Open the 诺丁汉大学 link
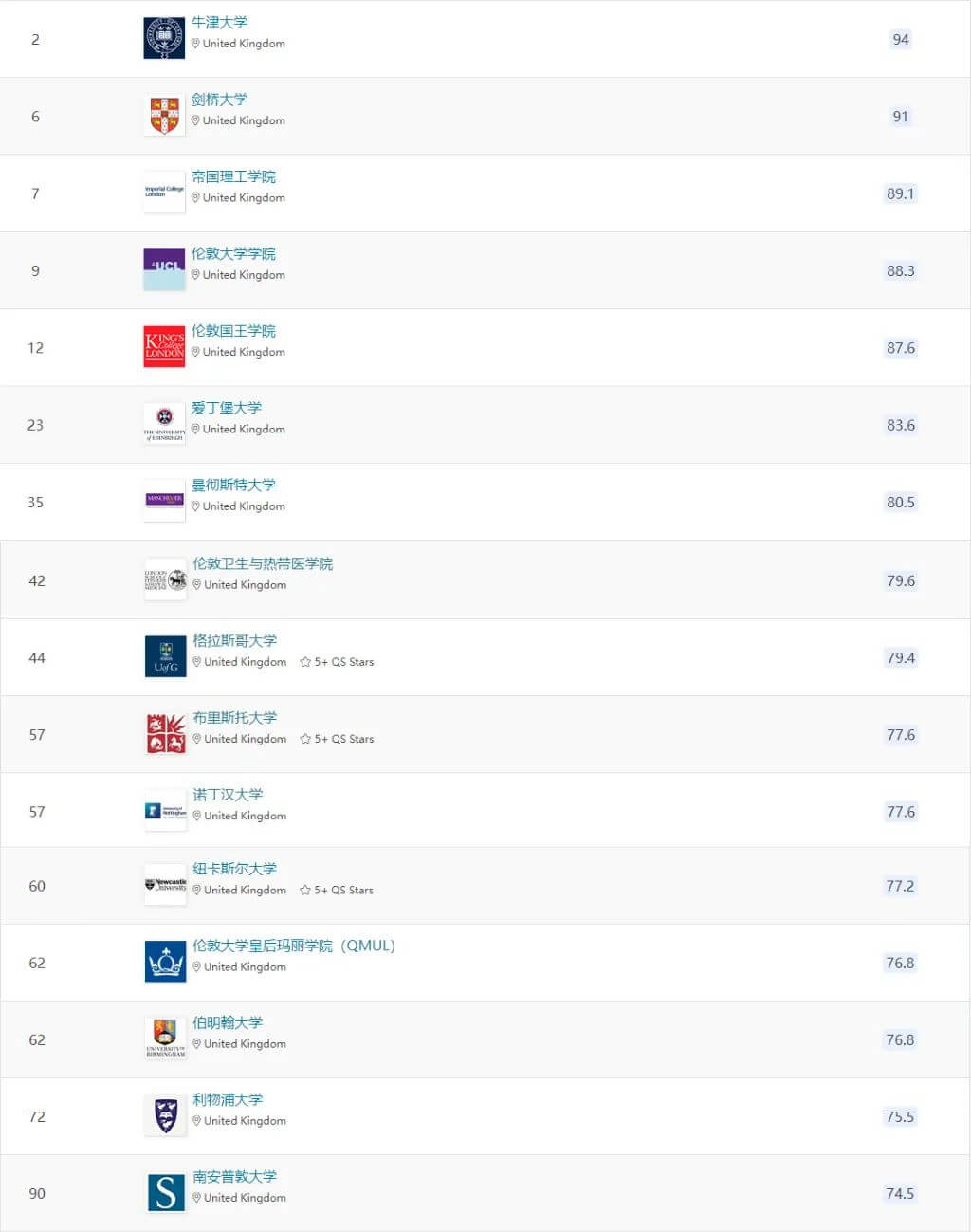Viewport: 971px width, 1232px height. pyautogui.click(x=228, y=795)
